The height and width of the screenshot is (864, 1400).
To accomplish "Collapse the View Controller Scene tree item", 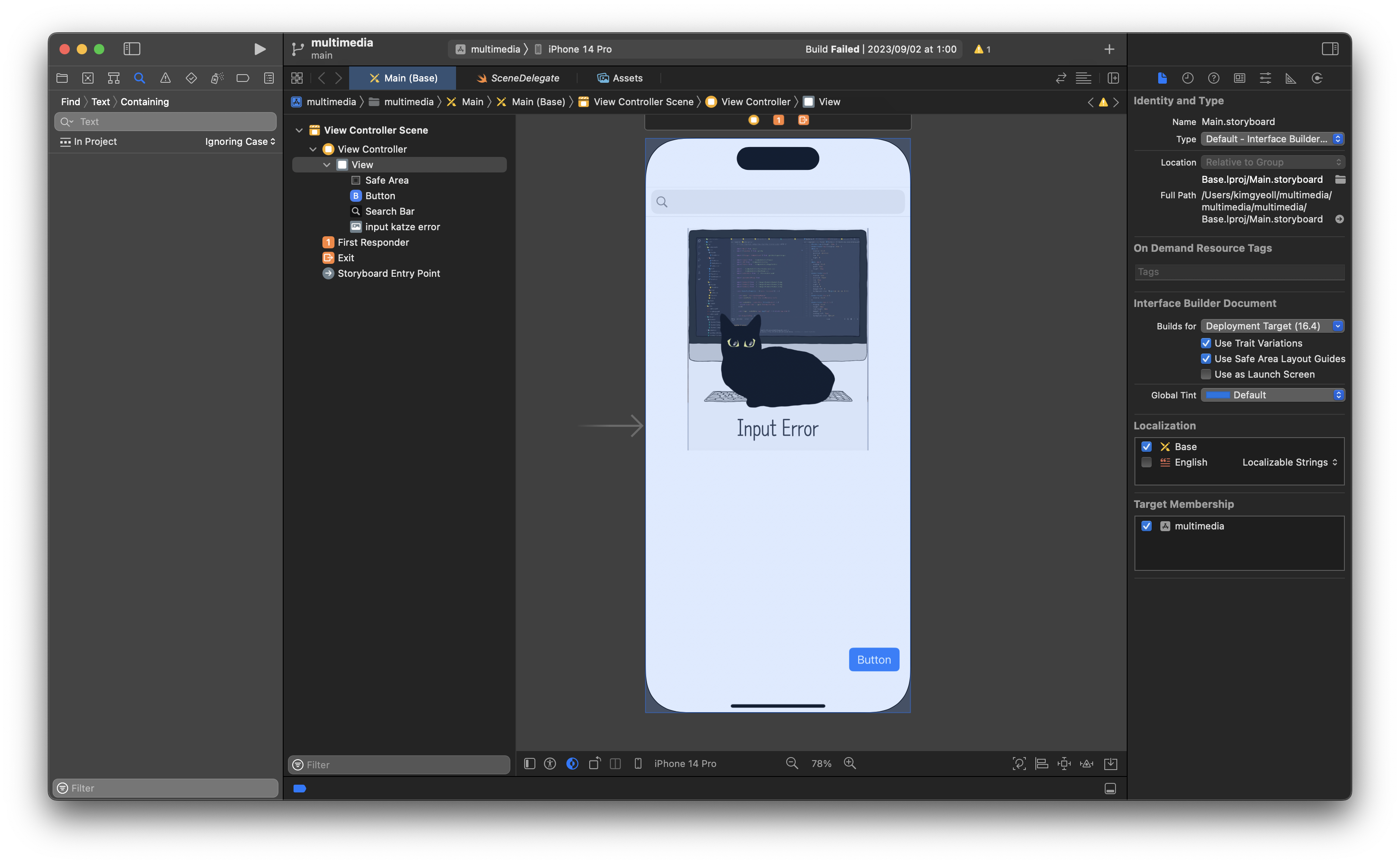I will click(299, 130).
